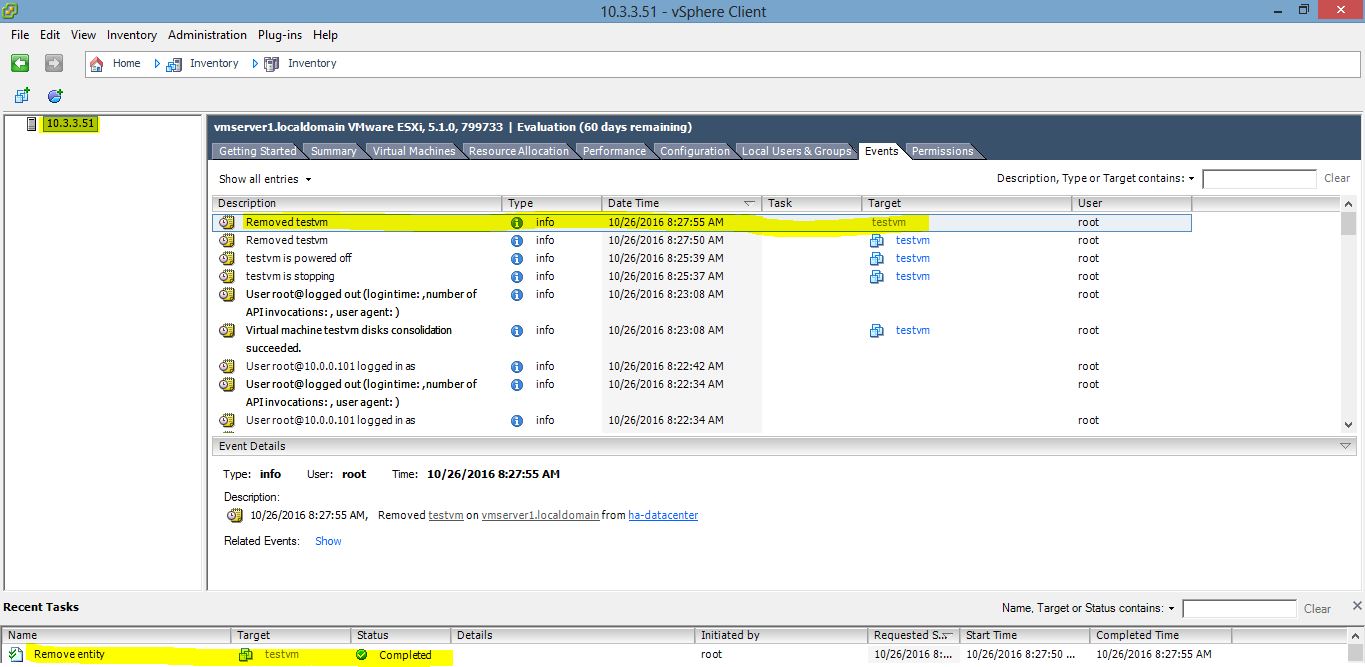This screenshot has width=1365, height=667.
Task: Open vmserver1.localdomain link in Event Details
Action: pyautogui.click(x=540, y=515)
